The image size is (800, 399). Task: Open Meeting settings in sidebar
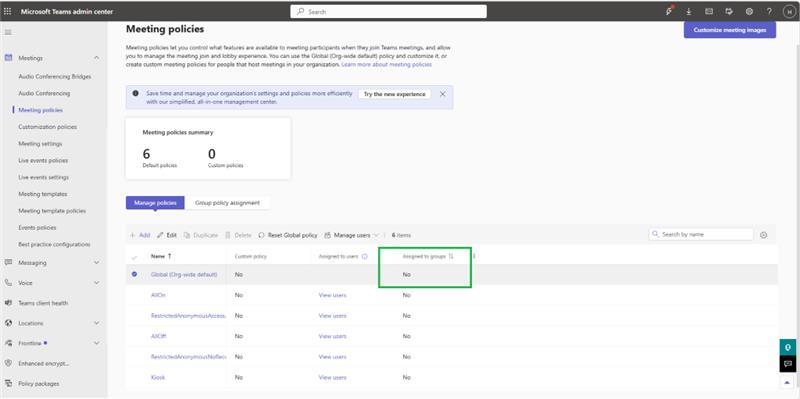coord(40,143)
